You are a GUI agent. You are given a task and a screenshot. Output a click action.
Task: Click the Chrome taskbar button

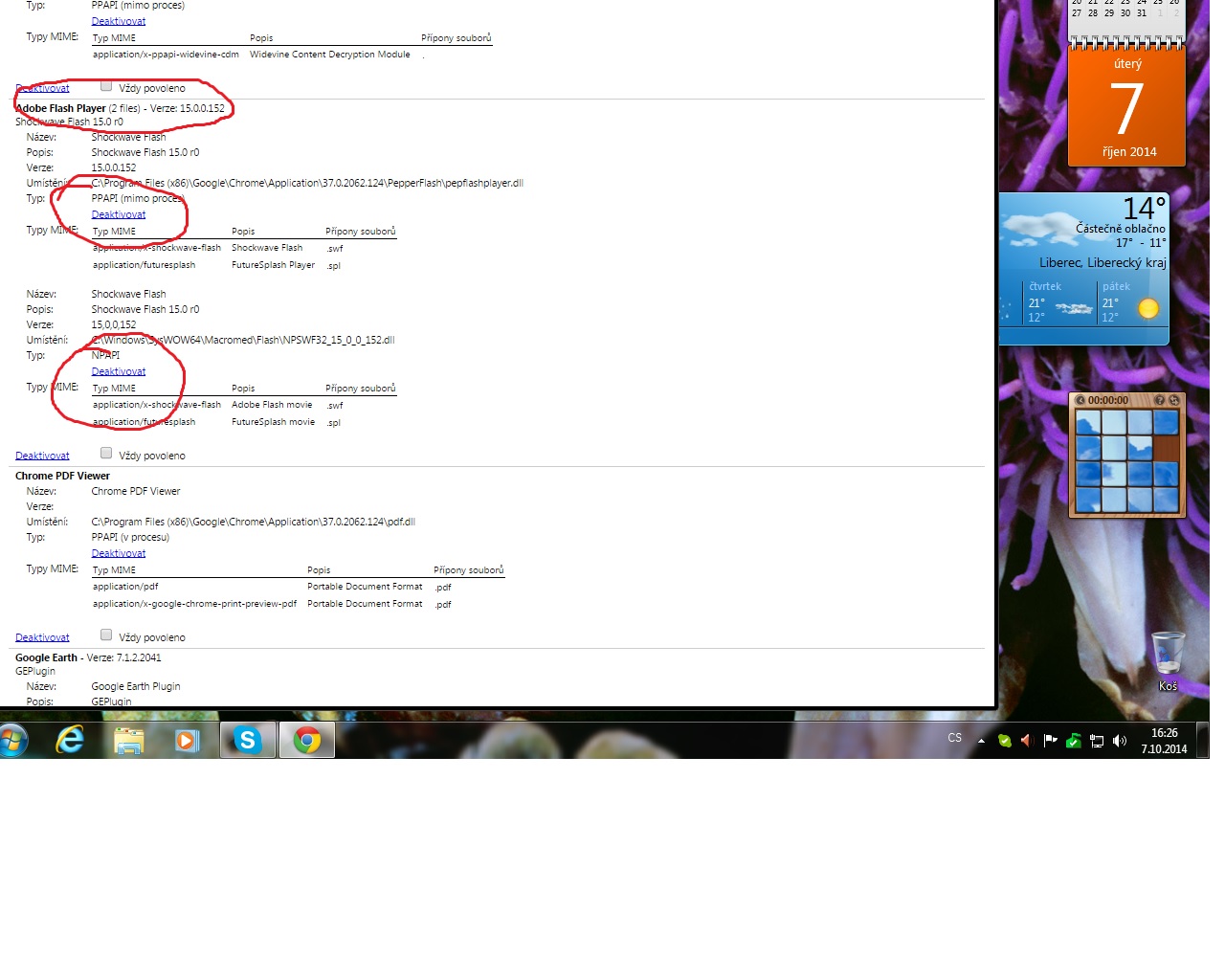(x=307, y=740)
